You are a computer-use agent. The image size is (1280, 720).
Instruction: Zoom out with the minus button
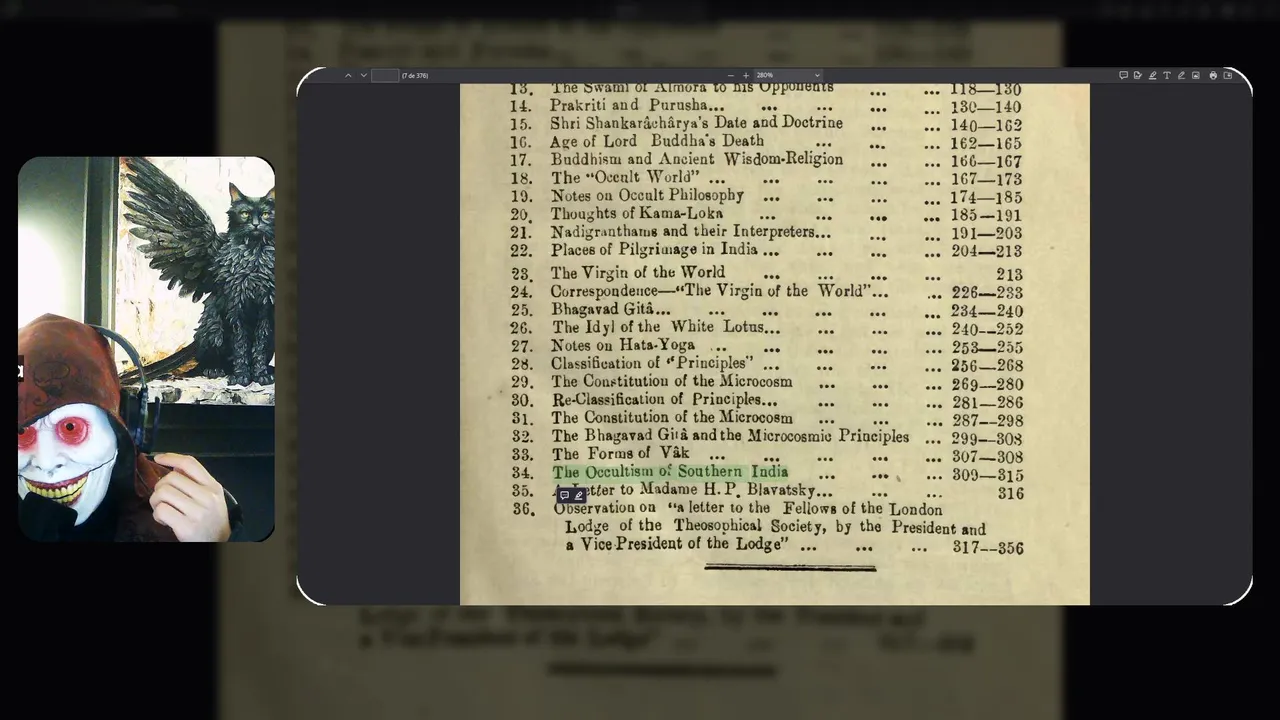tap(731, 75)
